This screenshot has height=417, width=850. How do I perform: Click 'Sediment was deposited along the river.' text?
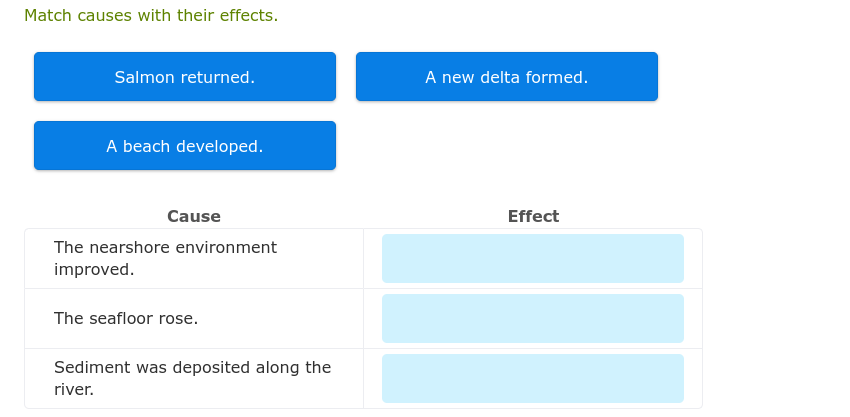[x=192, y=378]
